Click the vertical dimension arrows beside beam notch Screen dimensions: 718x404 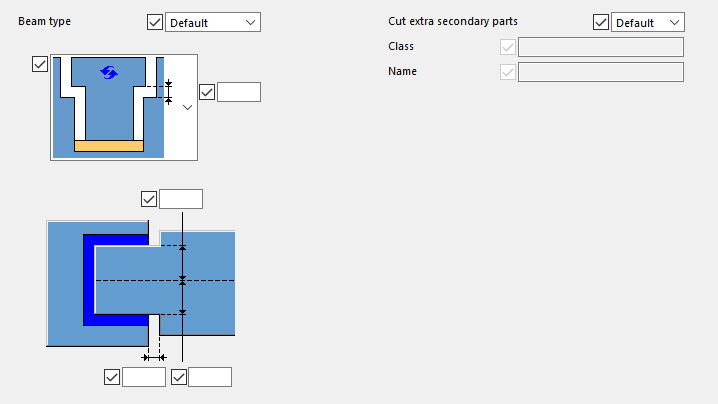click(x=169, y=92)
